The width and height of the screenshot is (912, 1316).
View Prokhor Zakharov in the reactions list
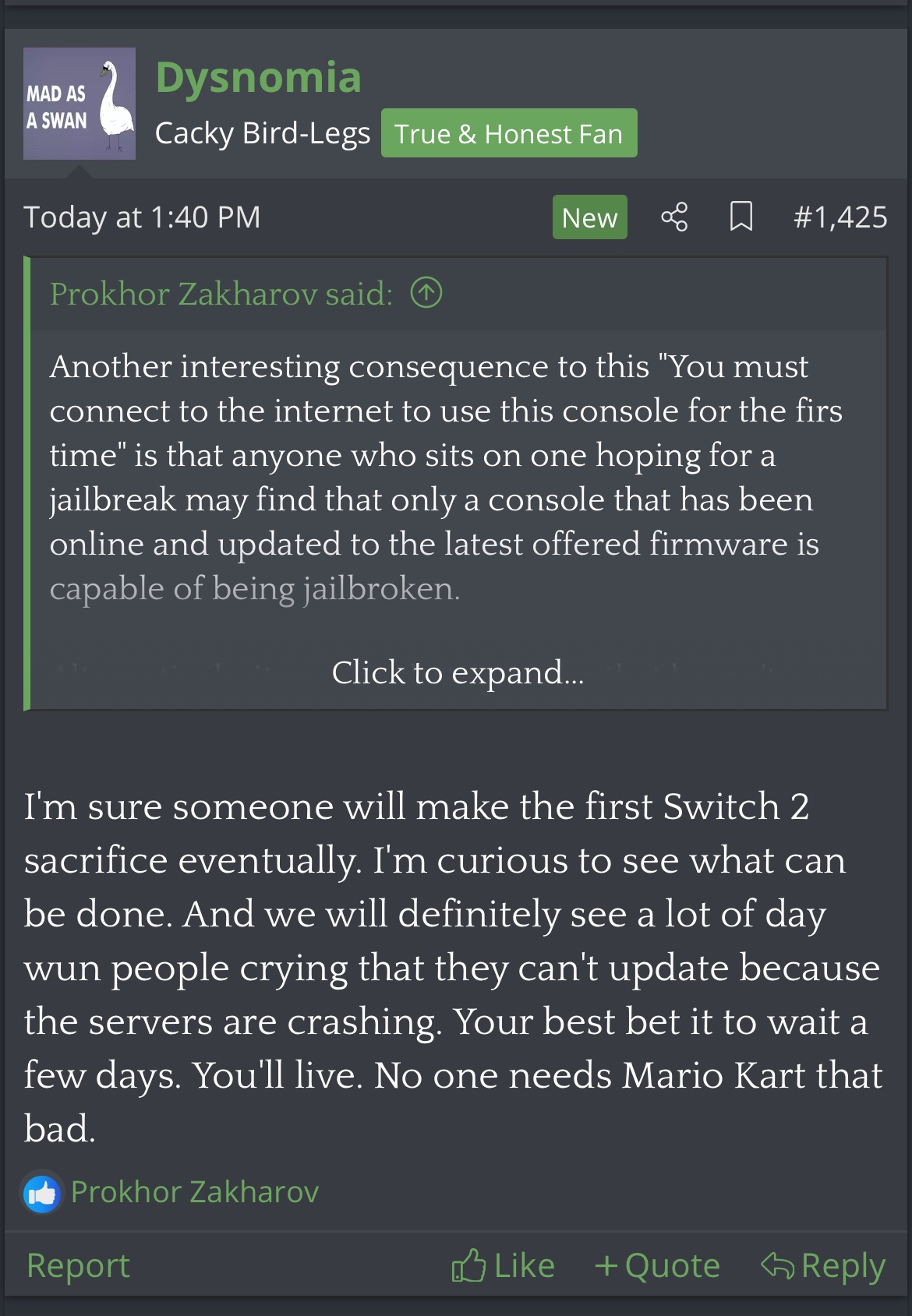point(195,1192)
